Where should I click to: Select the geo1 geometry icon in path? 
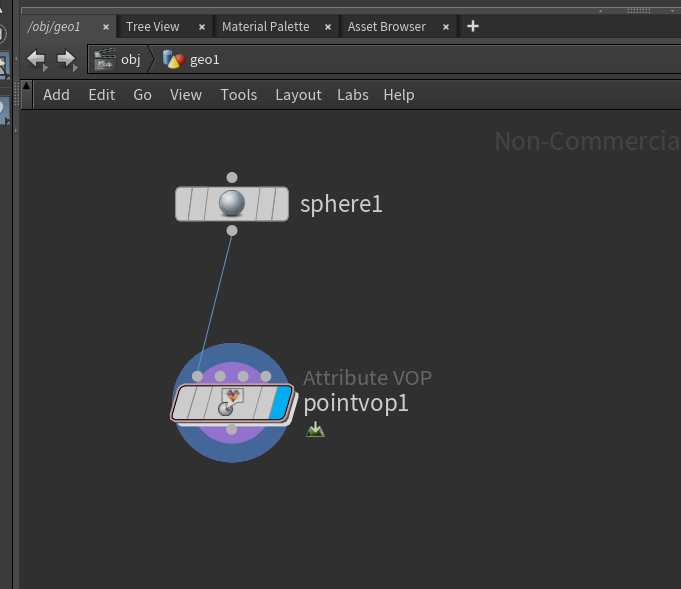[x=174, y=60]
